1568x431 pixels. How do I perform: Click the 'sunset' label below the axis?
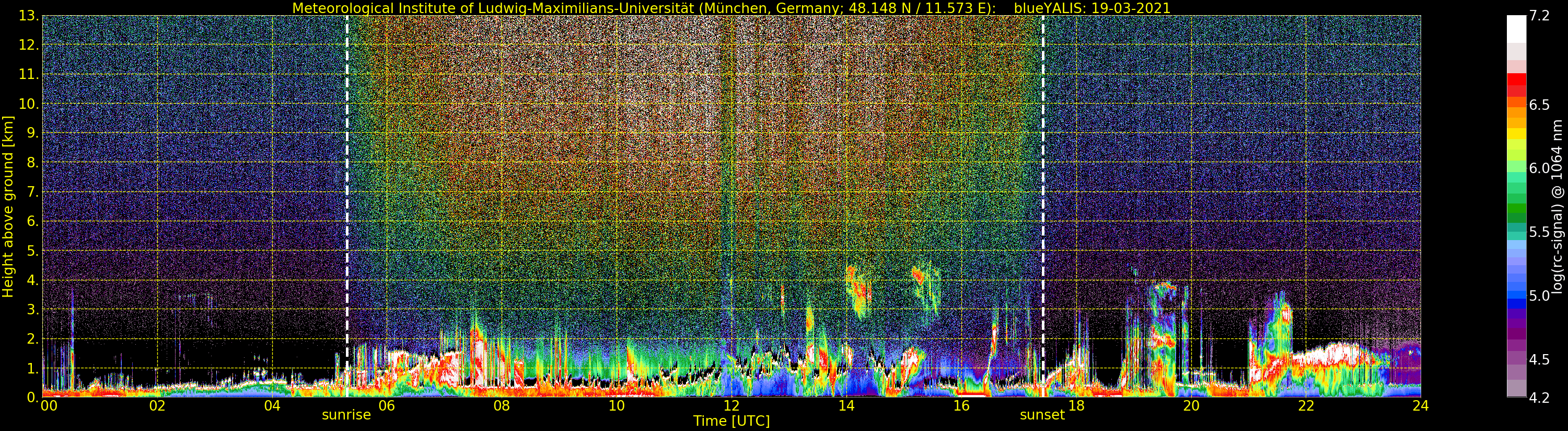[1042, 415]
